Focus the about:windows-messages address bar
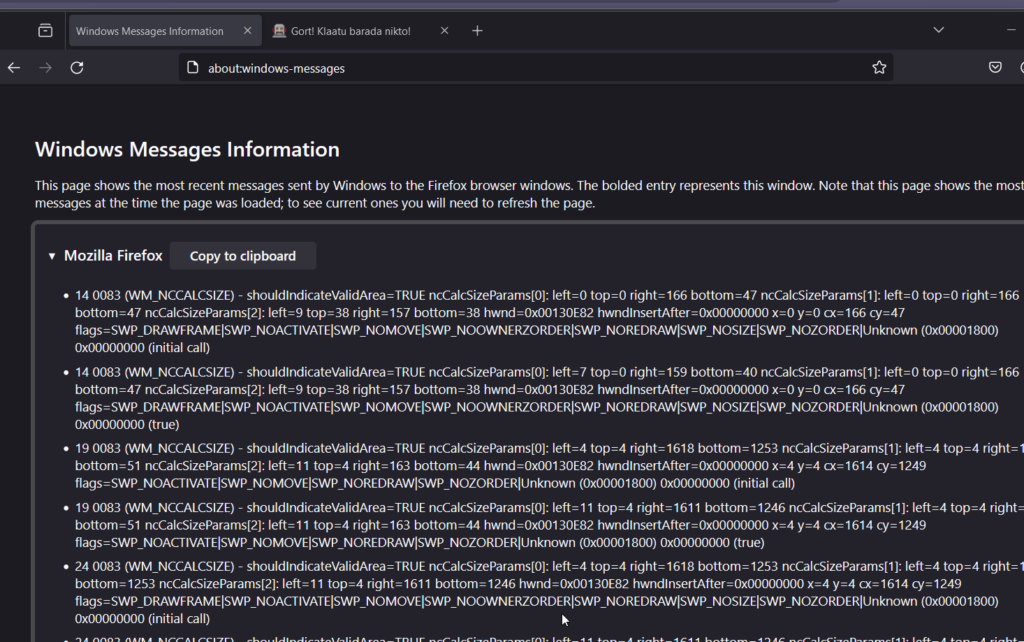 click(x=536, y=68)
